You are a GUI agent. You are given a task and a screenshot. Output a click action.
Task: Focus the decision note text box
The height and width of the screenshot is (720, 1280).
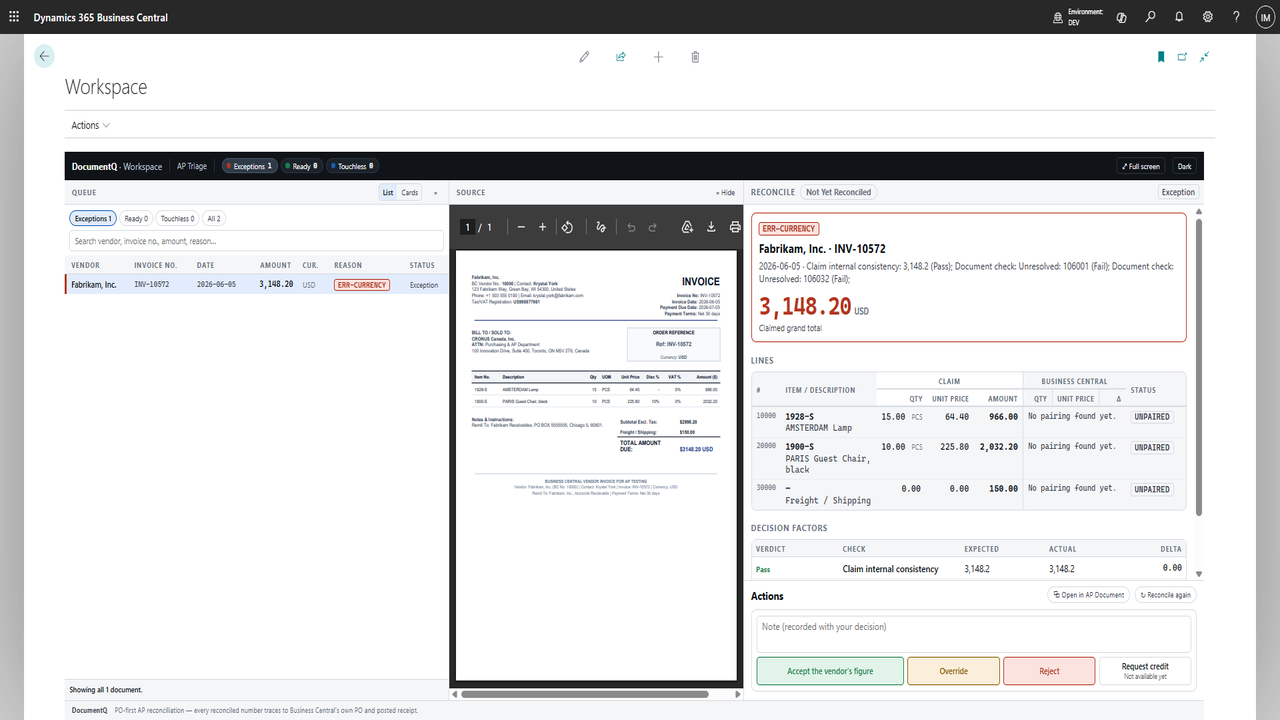tap(973, 634)
